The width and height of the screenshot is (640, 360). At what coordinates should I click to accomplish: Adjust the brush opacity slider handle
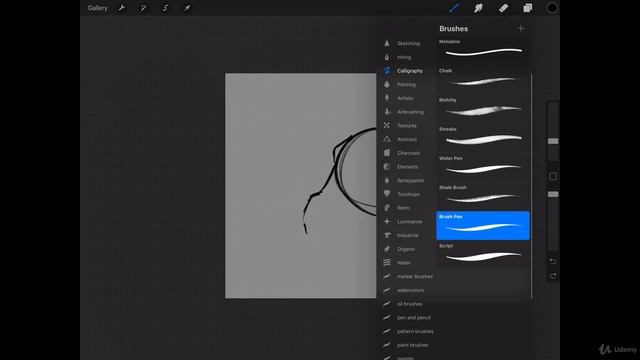point(553,194)
